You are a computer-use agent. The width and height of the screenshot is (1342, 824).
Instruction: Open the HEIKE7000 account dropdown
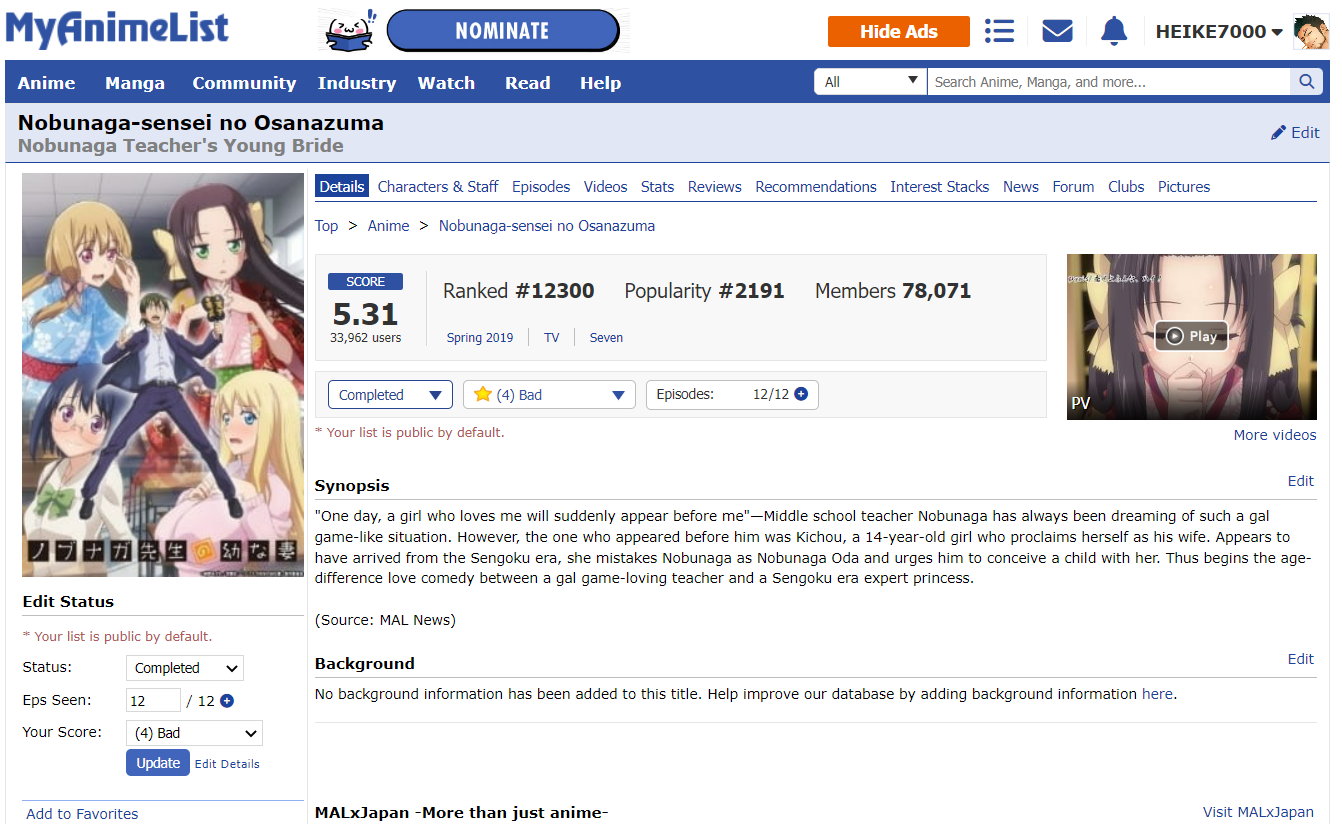pyautogui.click(x=1219, y=32)
